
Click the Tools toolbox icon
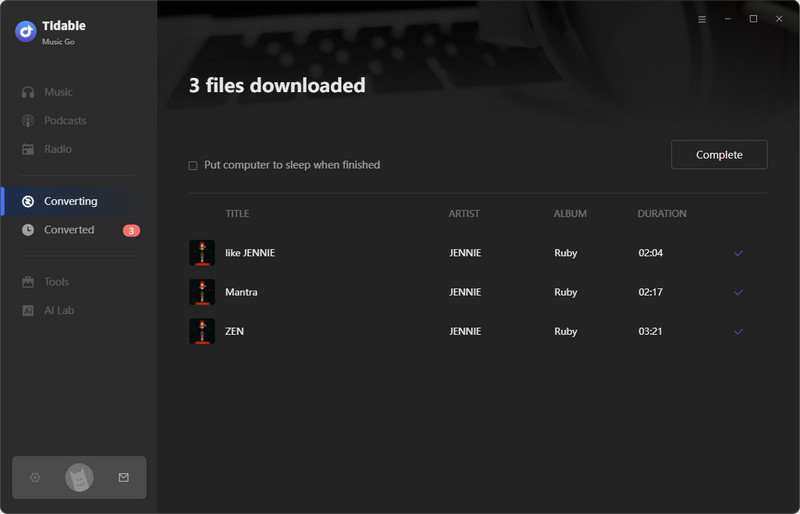coord(28,282)
